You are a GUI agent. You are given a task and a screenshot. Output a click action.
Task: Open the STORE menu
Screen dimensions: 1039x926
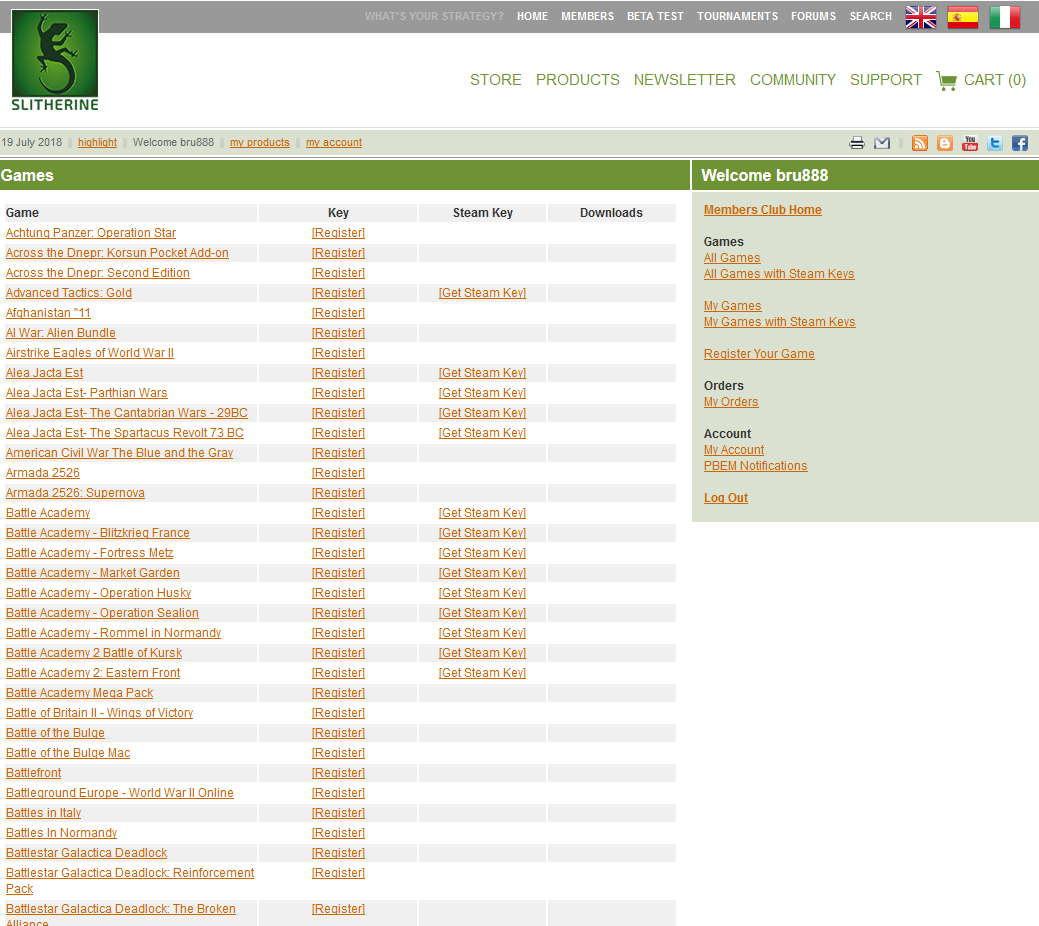coord(495,80)
